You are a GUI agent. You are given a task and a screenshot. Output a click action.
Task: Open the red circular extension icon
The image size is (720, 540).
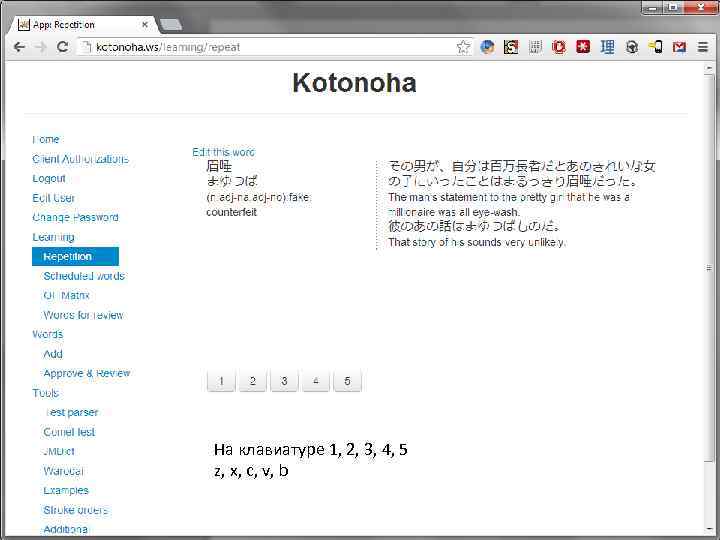[559, 47]
